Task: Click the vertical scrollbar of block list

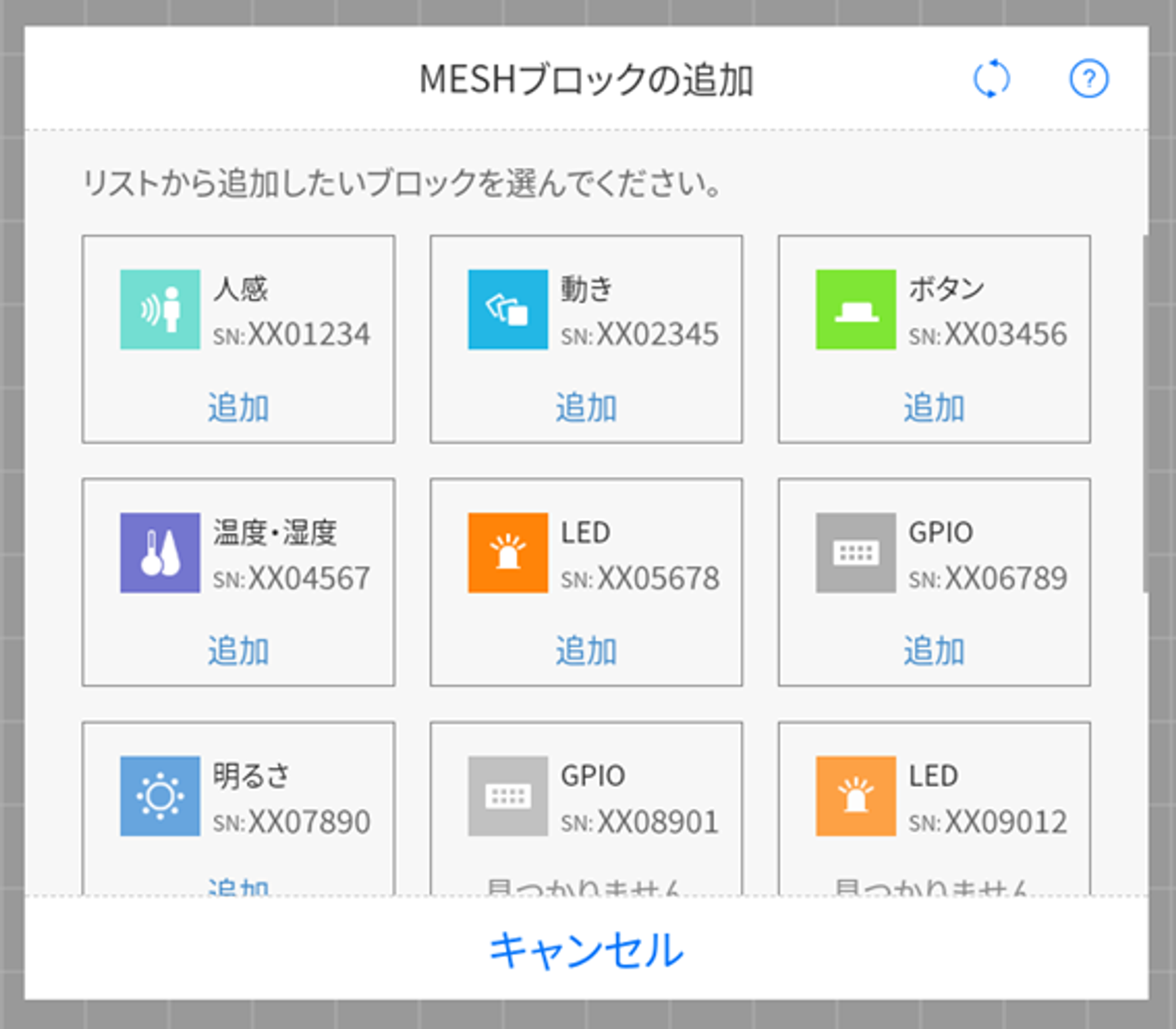Action: 1145,412
